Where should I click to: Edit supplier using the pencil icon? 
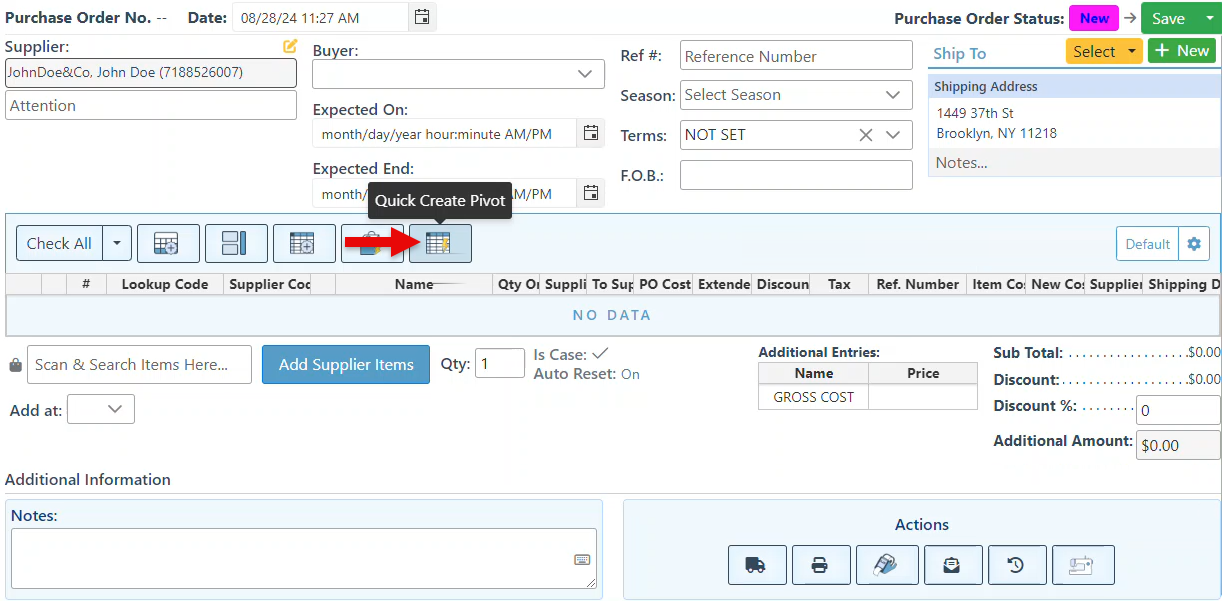pos(290,46)
